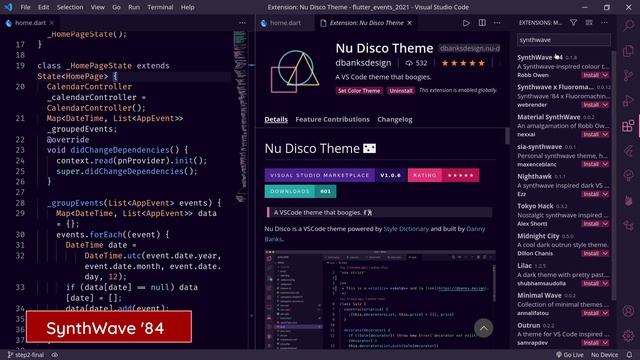Screen dimensions: 640x360
Task: Close the Extension: Nu Disco Theme tab
Action: [x=409, y=23]
